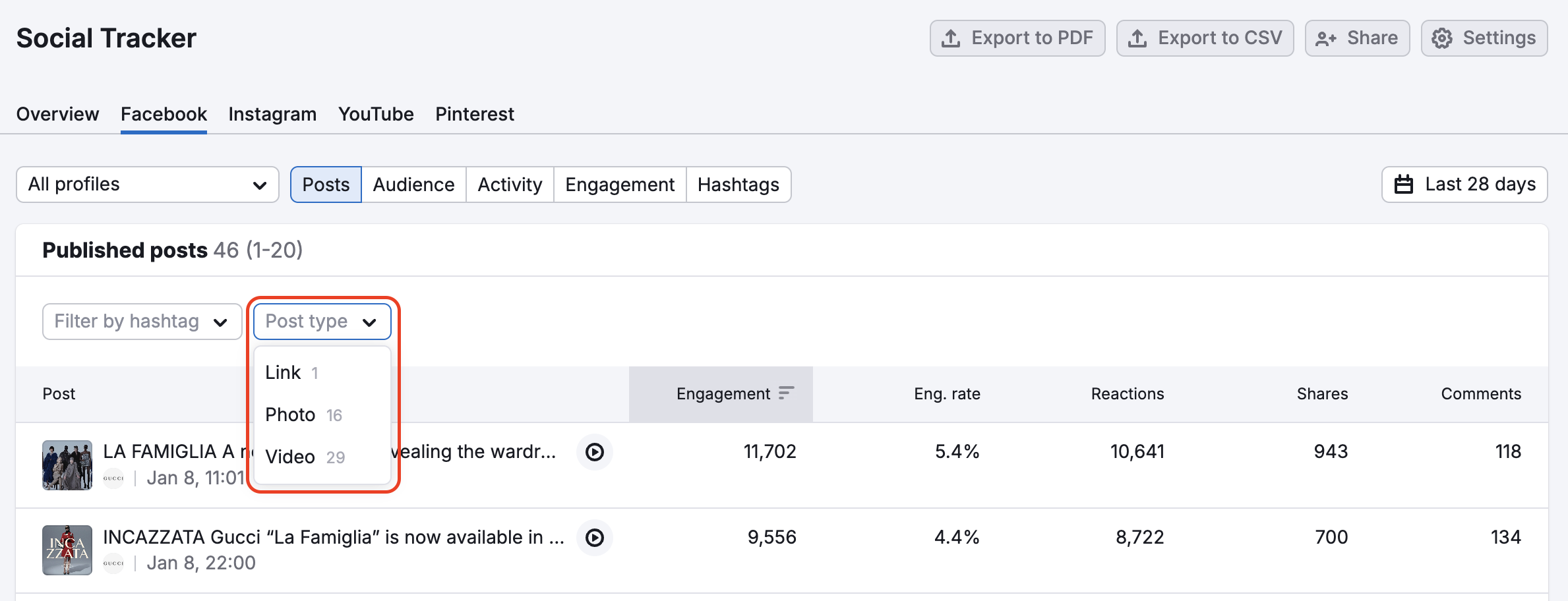Image resolution: width=1568 pixels, height=601 pixels.
Task: Switch view to Activity
Action: [x=509, y=185]
